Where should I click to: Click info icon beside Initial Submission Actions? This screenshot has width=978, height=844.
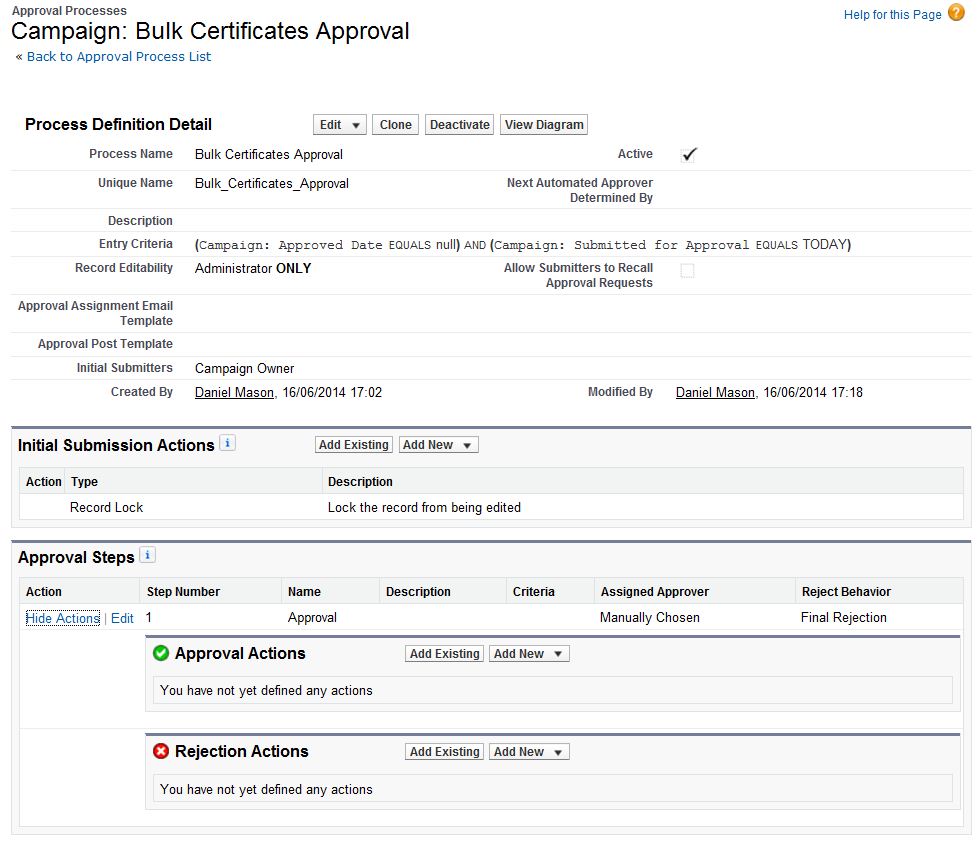tap(227, 443)
